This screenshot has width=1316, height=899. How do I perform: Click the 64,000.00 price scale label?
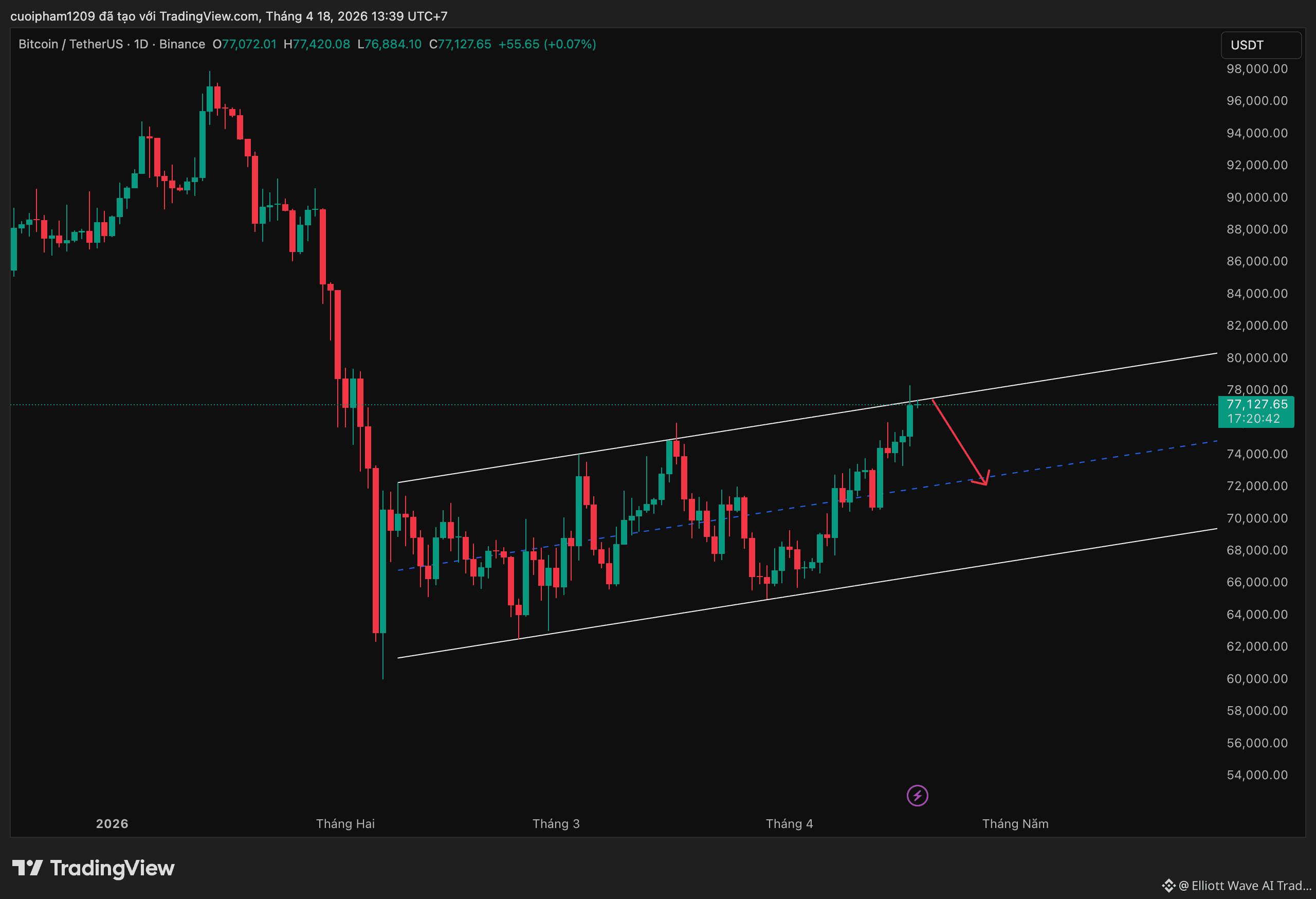(x=1257, y=614)
